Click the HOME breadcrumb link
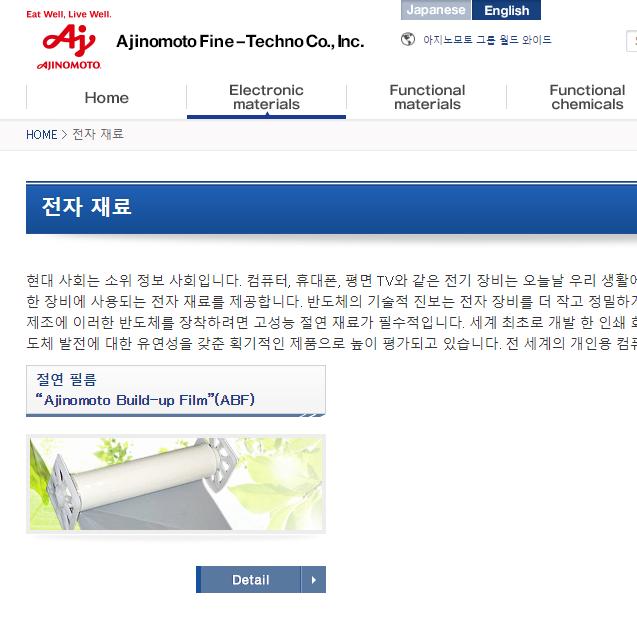 (x=41, y=134)
